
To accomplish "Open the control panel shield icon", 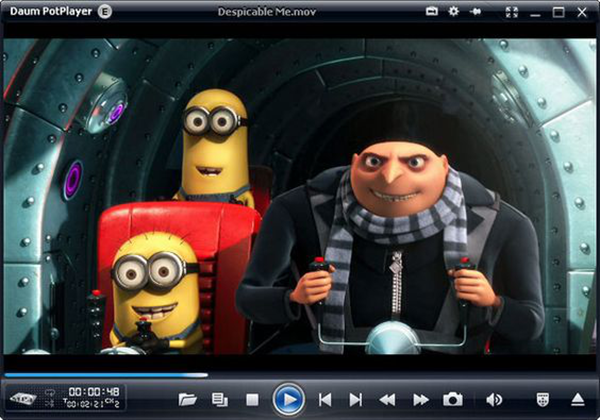I will click(x=543, y=400).
